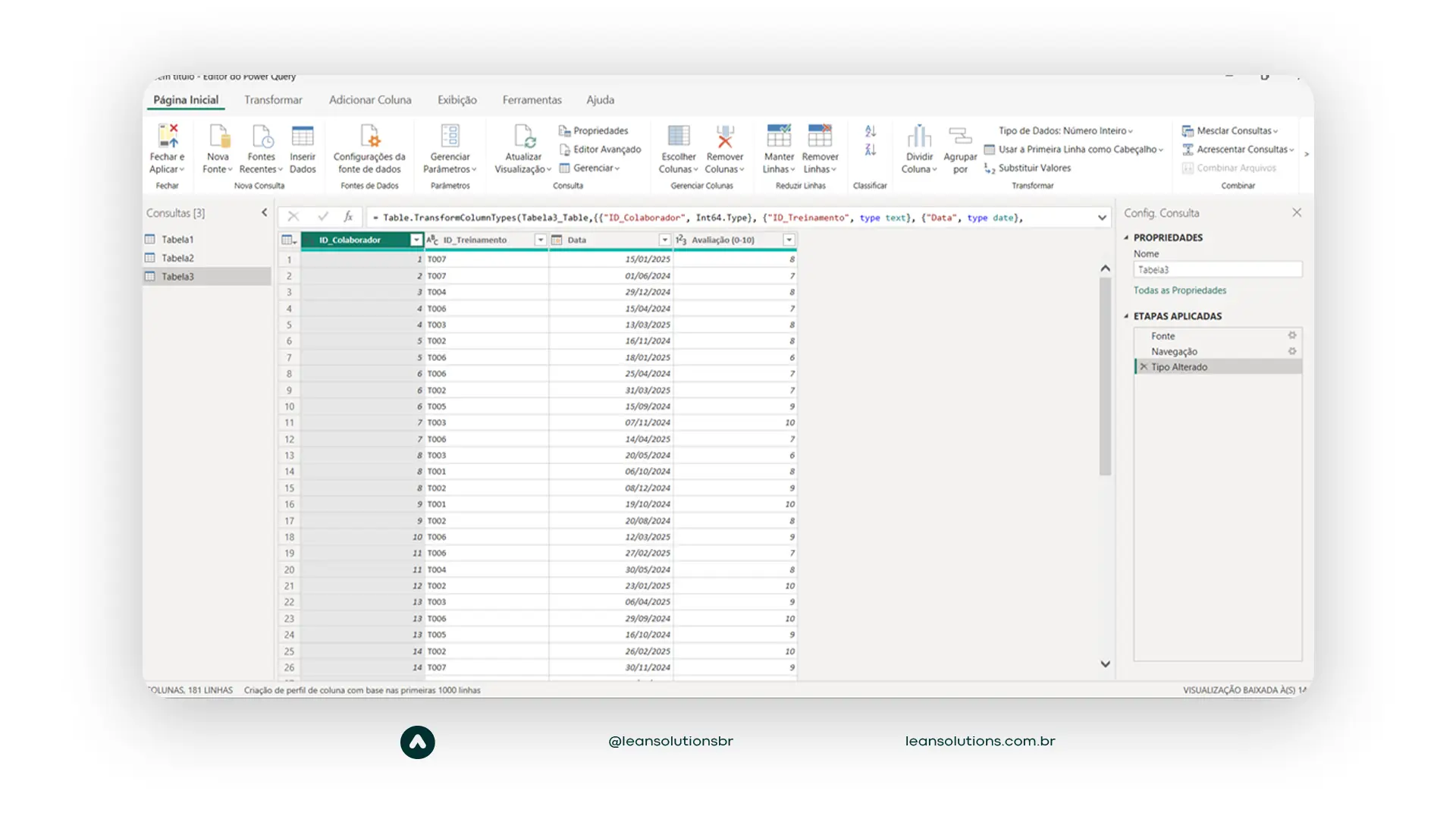This screenshot has height=819, width=1456.
Task: Open the Nova Fonte icon
Action: pos(218,136)
